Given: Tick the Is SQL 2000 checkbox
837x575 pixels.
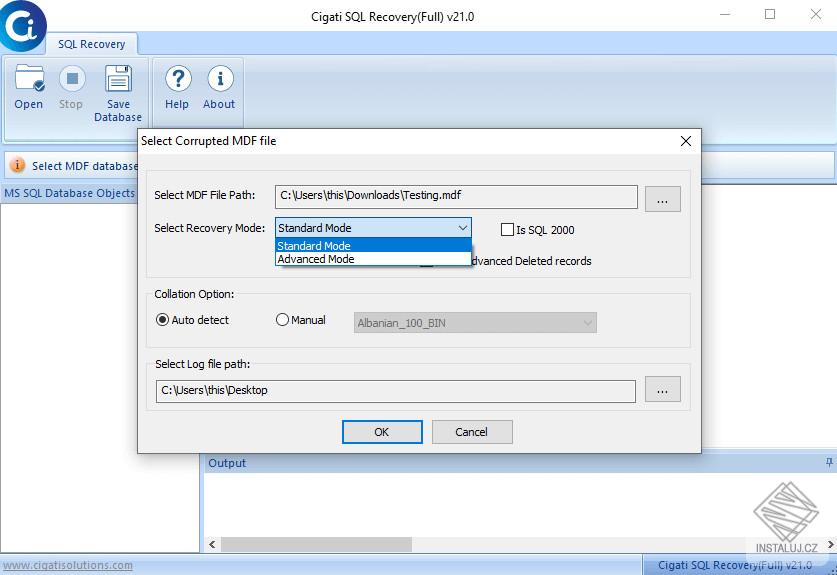Looking at the screenshot, I should coord(507,230).
